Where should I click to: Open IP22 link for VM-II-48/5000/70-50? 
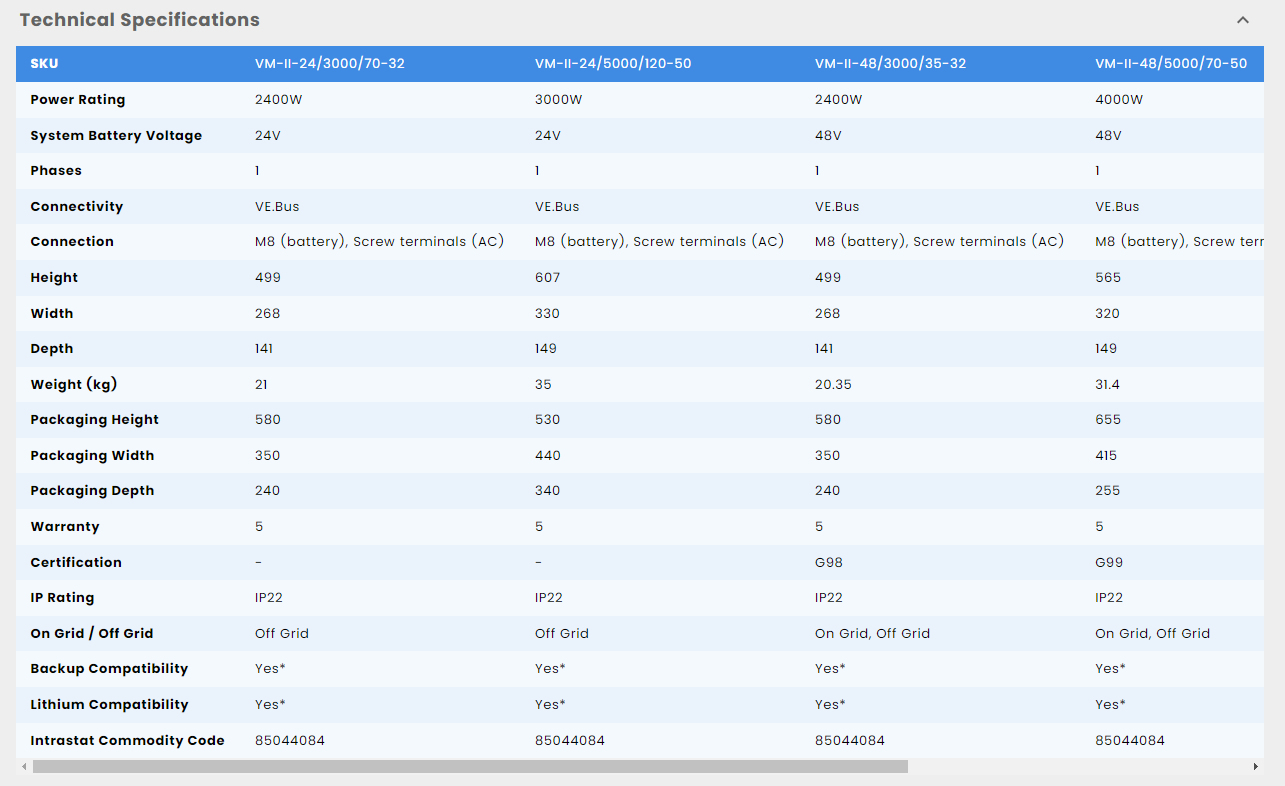click(1109, 598)
